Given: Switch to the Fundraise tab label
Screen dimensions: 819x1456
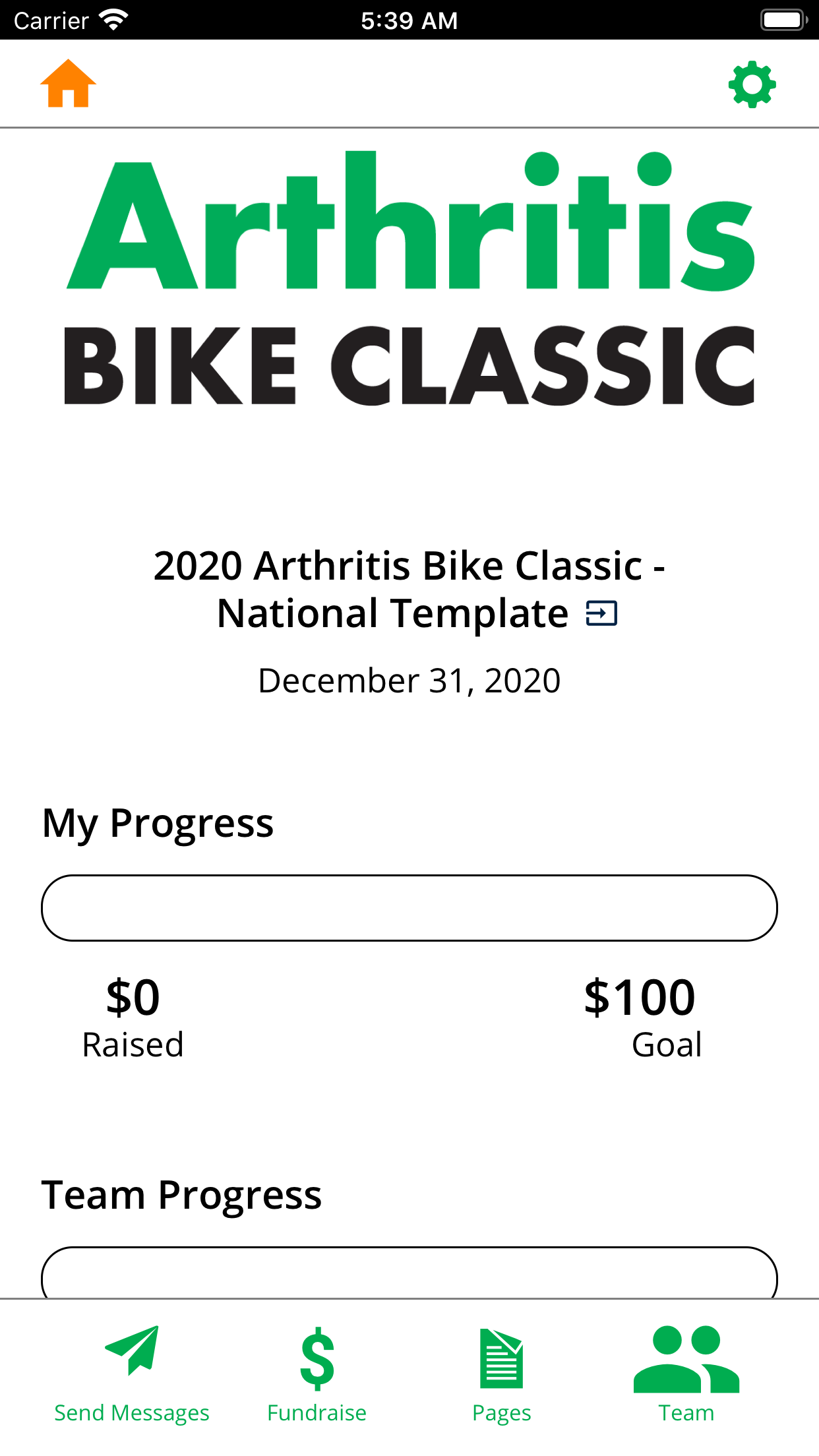Looking at the screenshot, I should coord(317,1412).
